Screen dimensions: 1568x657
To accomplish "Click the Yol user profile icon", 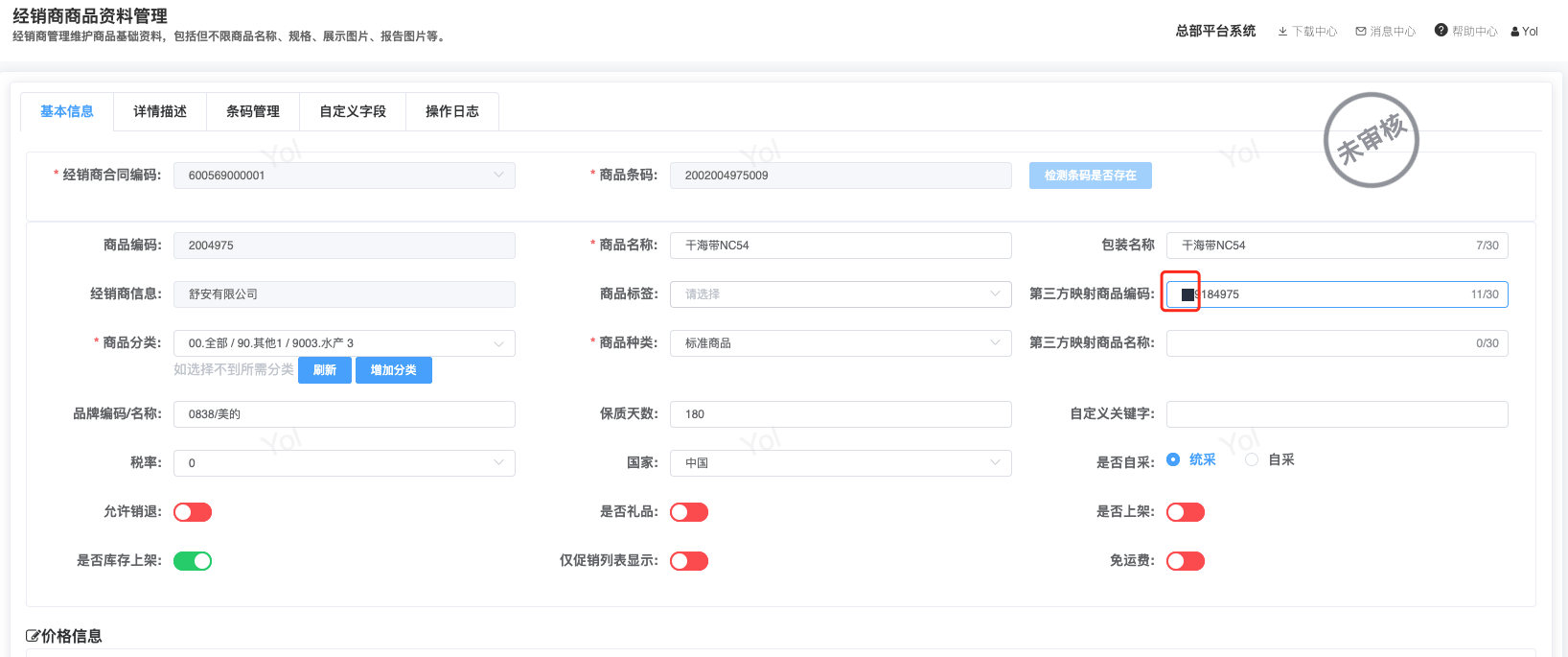I will (x=1515, y=32).
